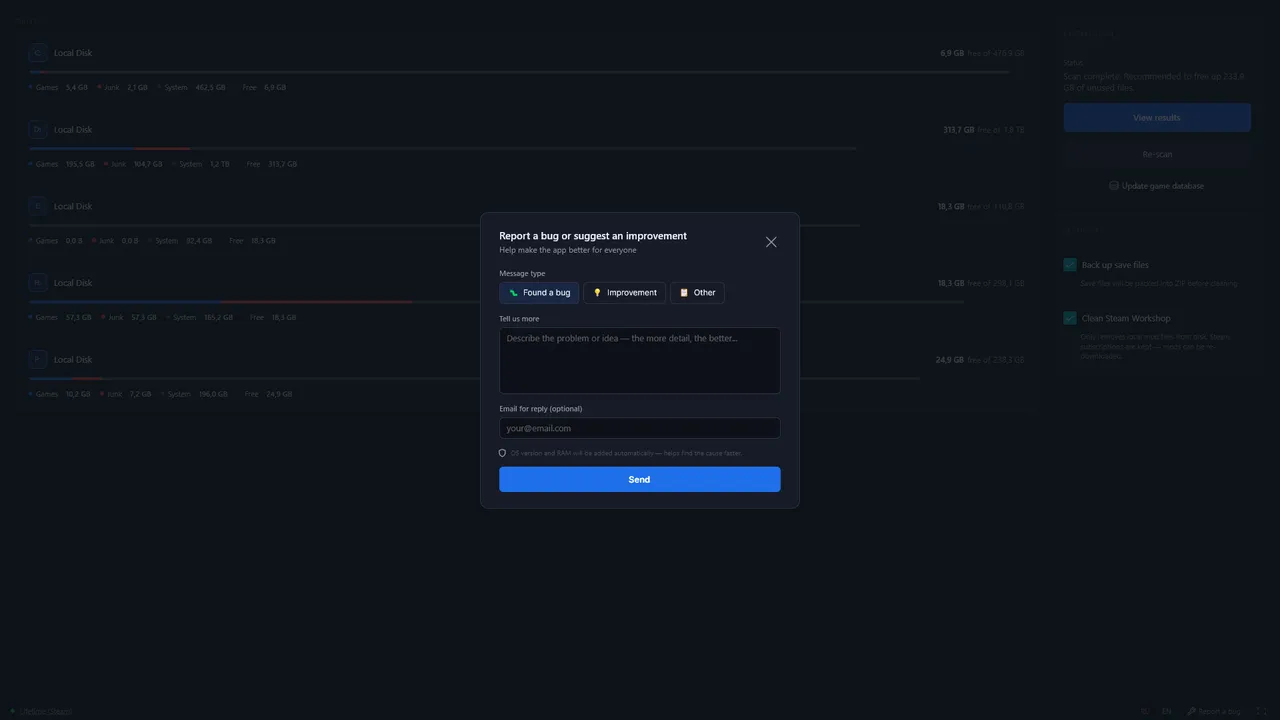Click usage bar of the 24,9 GB free disk

tap(474, 379)
